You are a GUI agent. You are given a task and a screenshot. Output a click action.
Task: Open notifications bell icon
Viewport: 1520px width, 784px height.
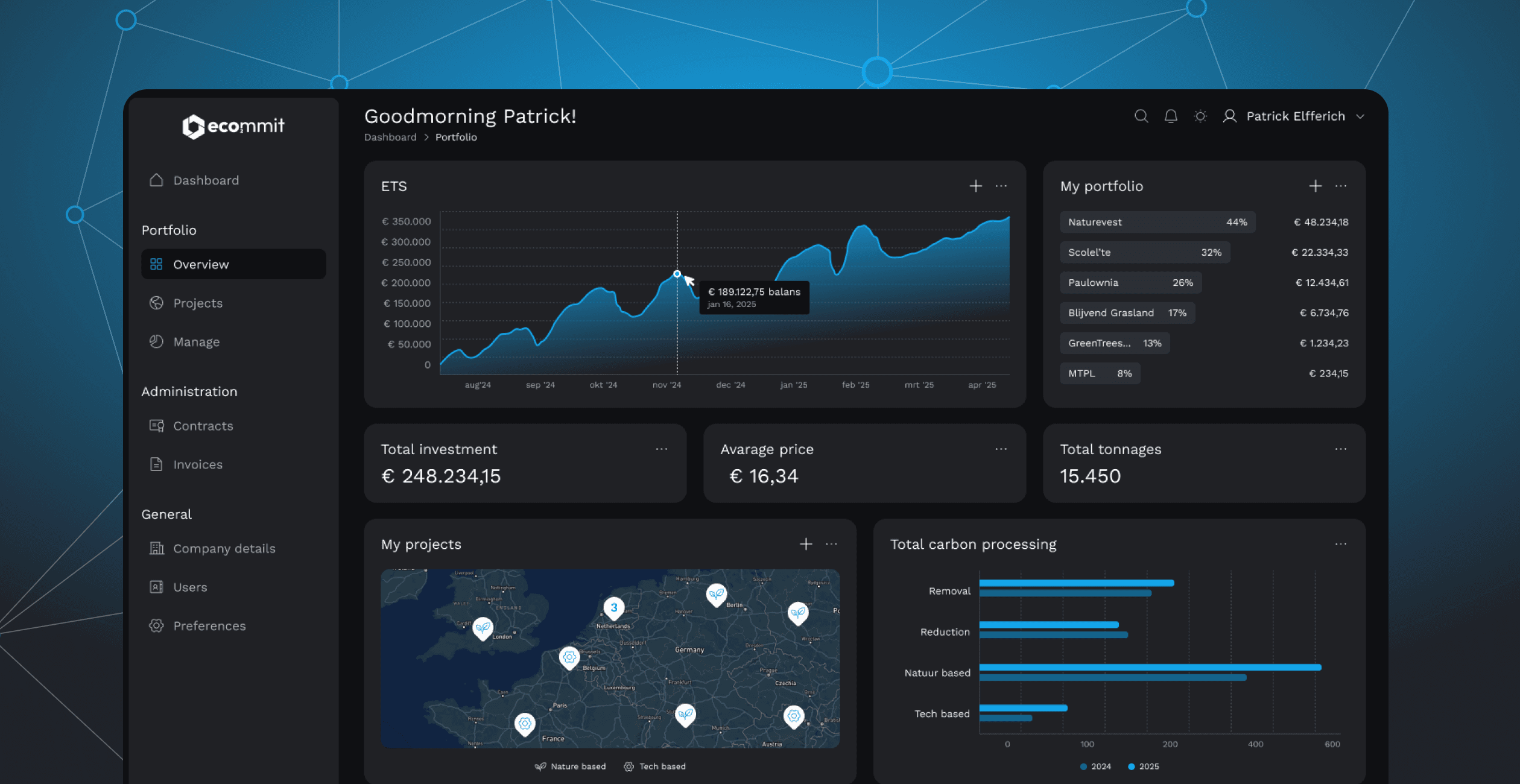coord(1171,116)
